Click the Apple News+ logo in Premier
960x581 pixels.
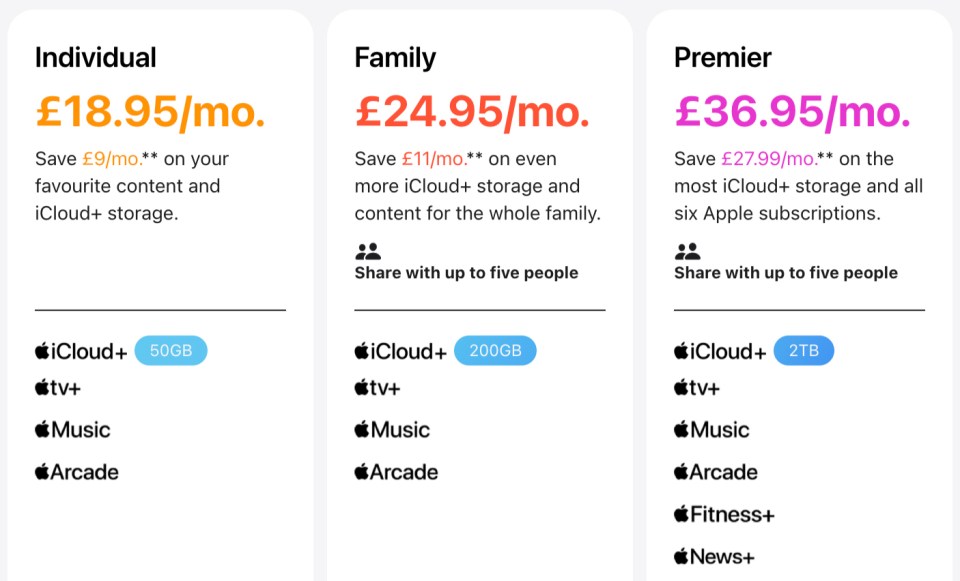[714, 557]
